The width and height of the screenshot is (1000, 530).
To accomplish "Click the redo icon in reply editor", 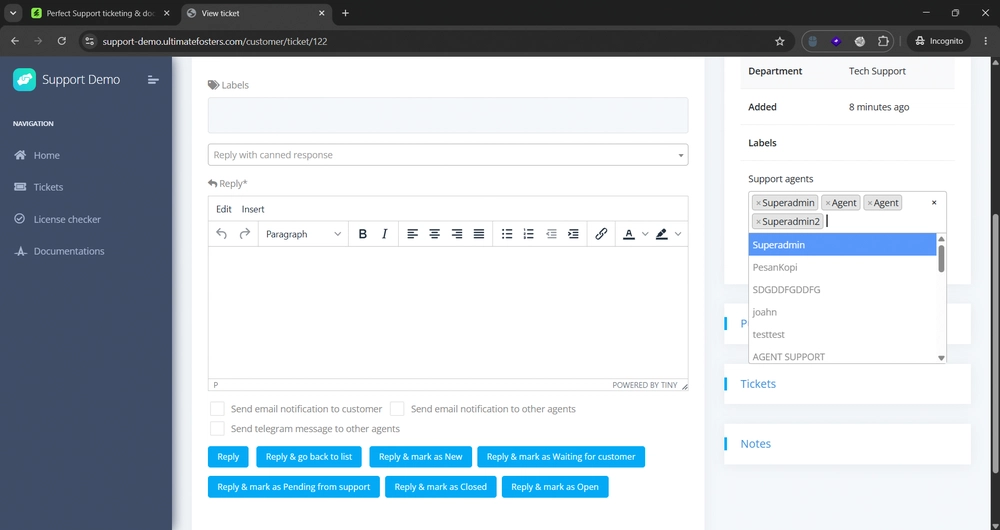I will pos(244,234).
